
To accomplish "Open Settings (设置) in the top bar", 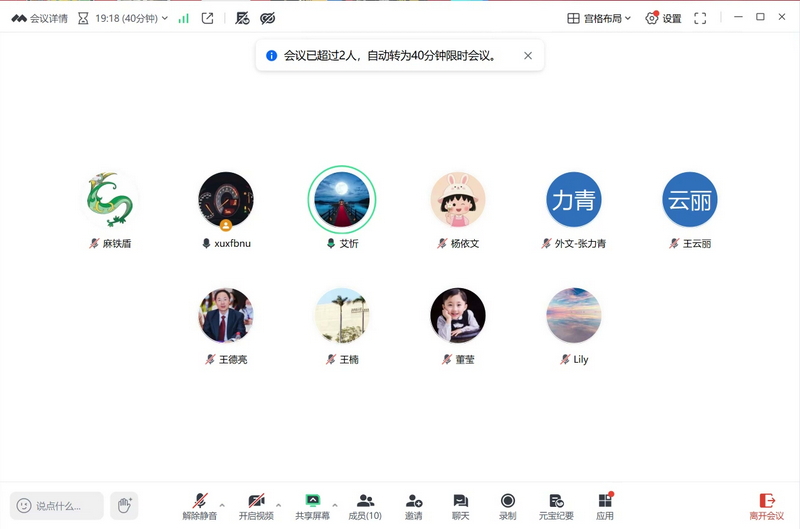I will pyautogui.click(x=663, y=18).
